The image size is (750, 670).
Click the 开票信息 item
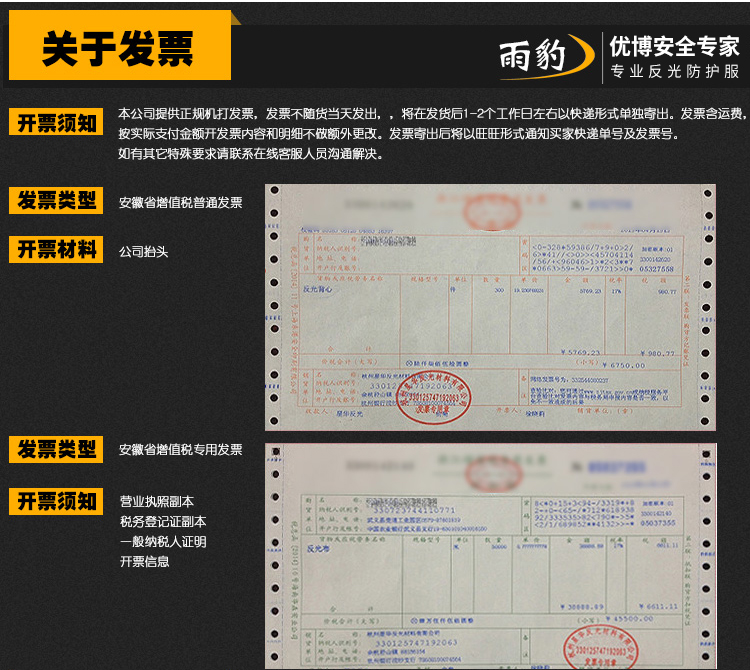(143, 562)
